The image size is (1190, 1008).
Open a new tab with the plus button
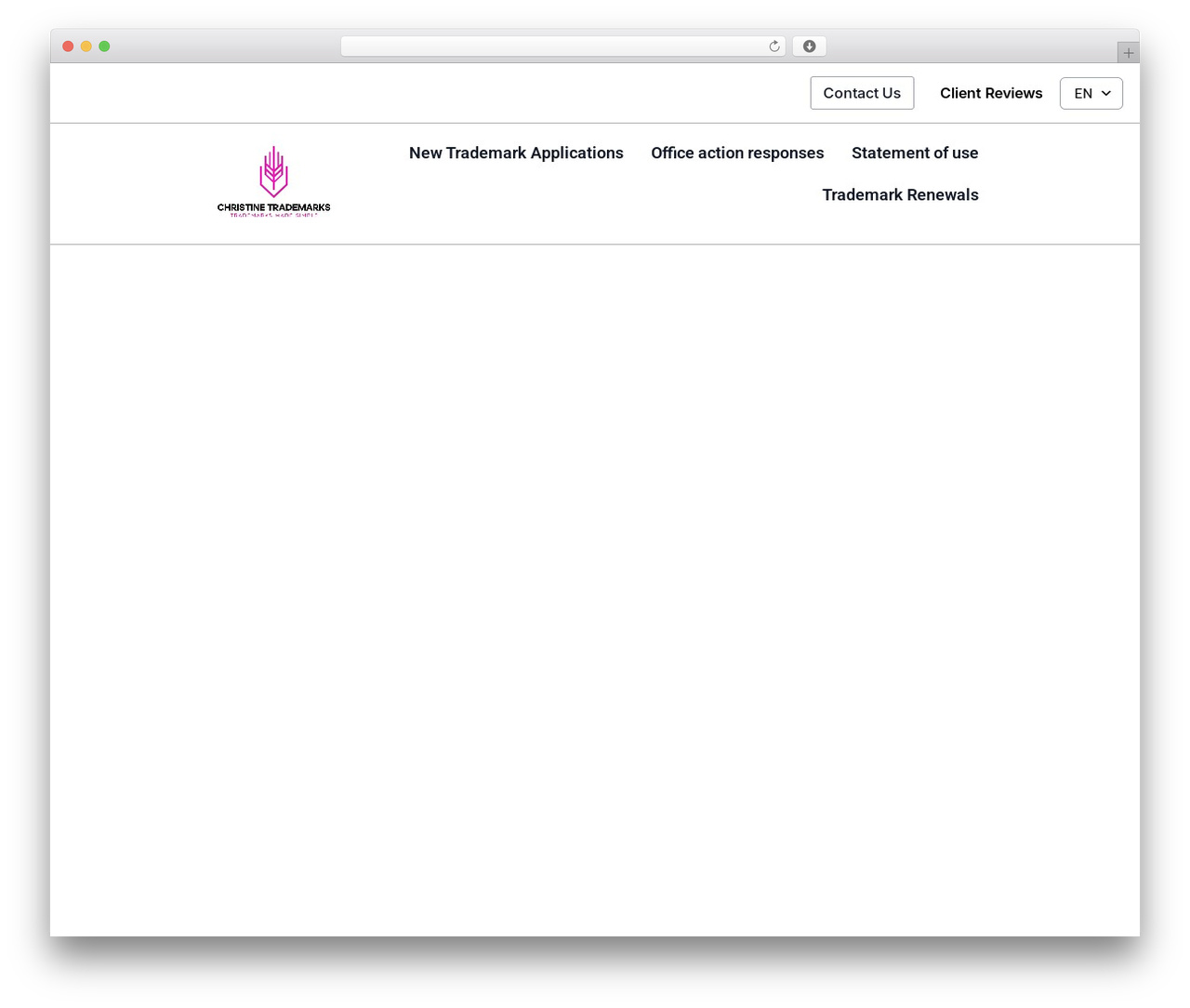(1128, 53)
